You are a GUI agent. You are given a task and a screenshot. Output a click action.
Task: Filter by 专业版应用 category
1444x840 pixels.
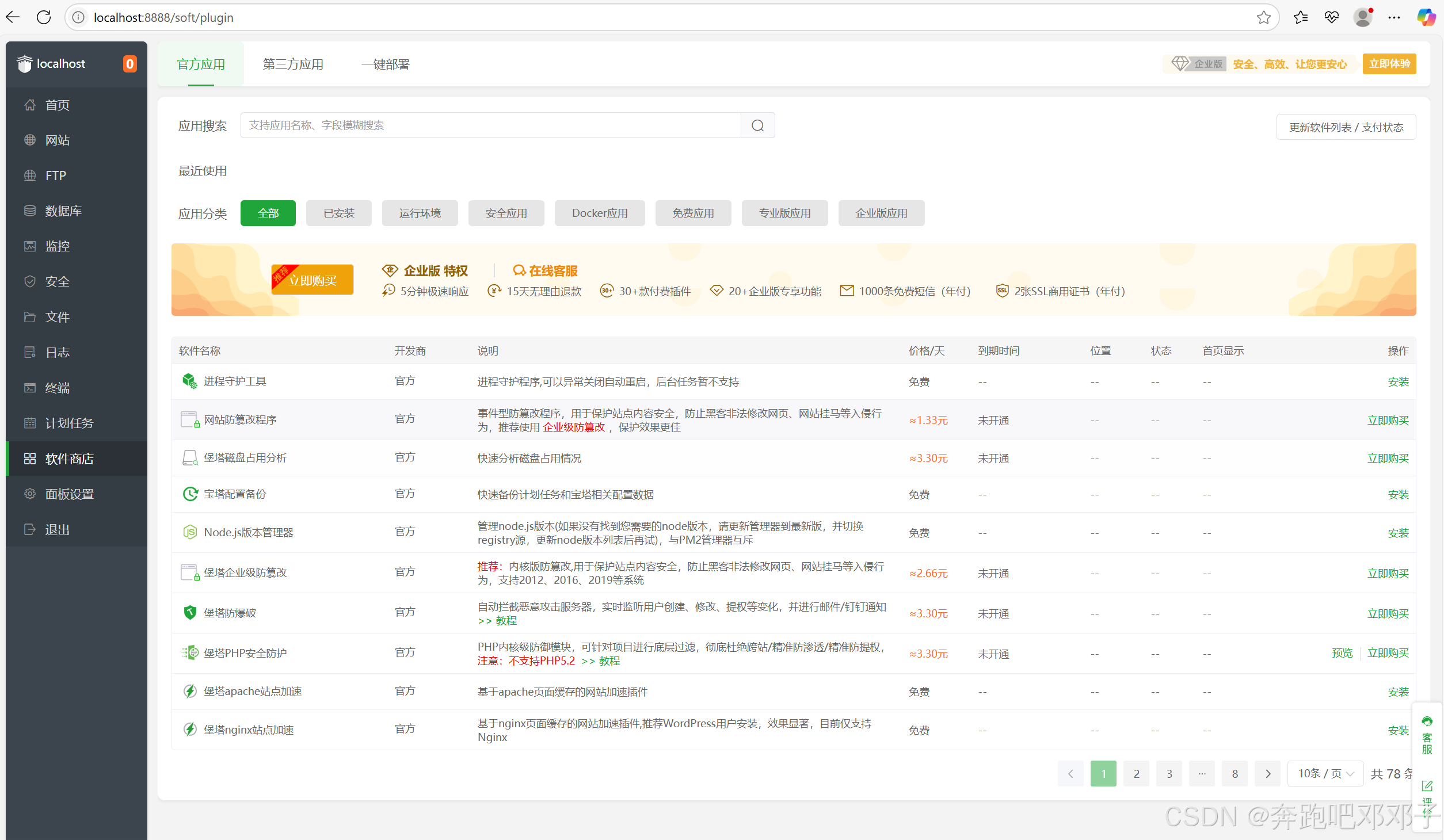pos(784,213)
